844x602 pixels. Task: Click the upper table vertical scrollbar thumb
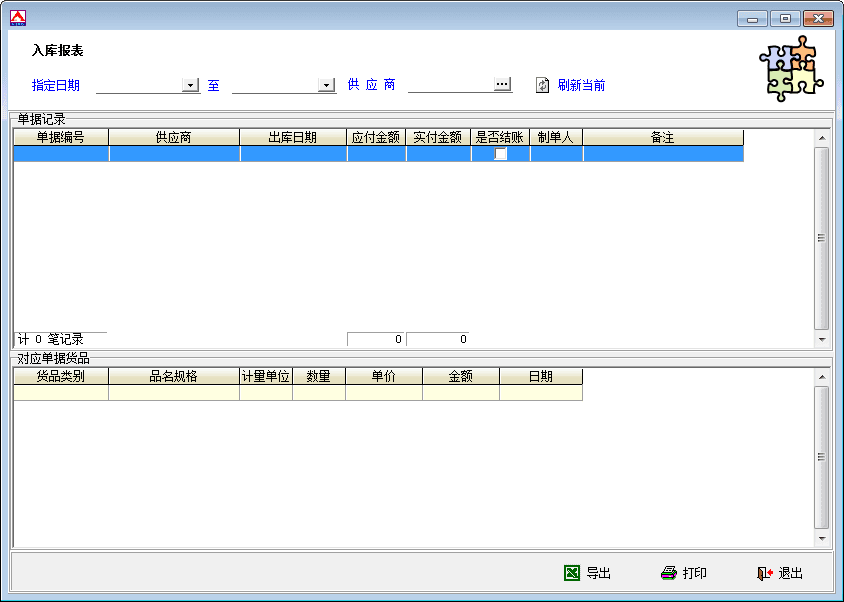[x=822, y=238]
